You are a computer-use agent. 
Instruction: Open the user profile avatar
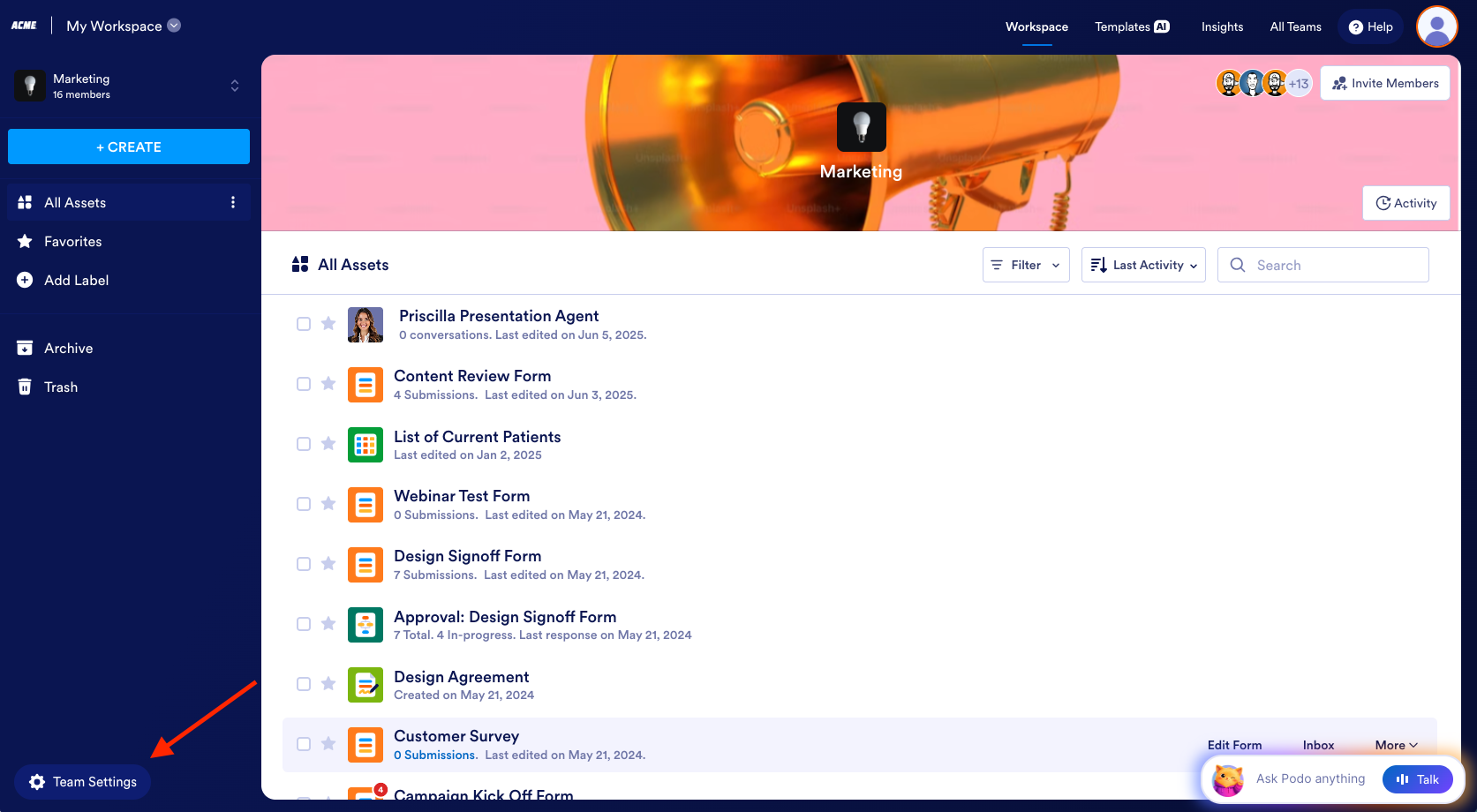pos(1436,26)
